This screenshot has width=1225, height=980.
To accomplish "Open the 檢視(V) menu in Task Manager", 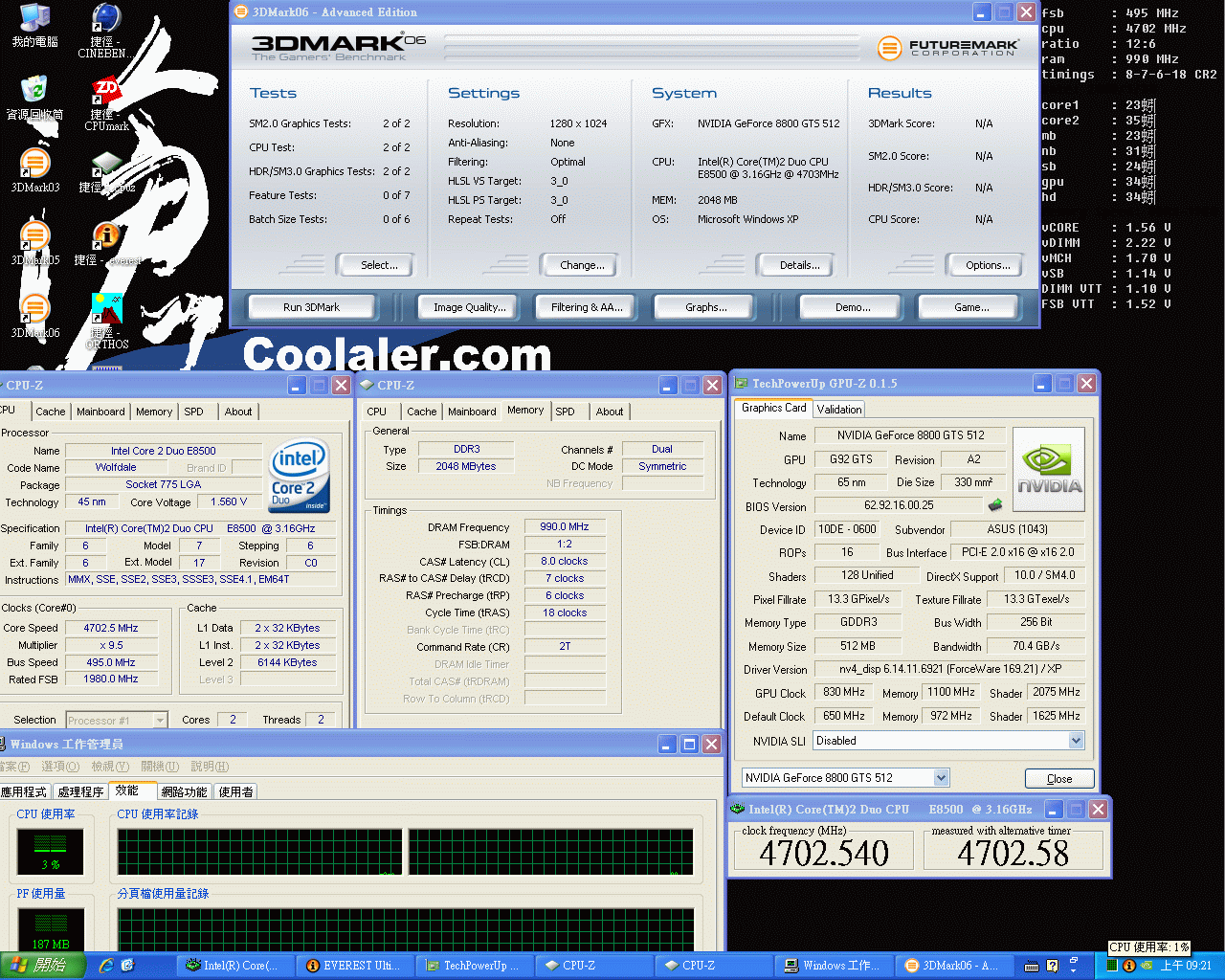I will click(110, 767).
